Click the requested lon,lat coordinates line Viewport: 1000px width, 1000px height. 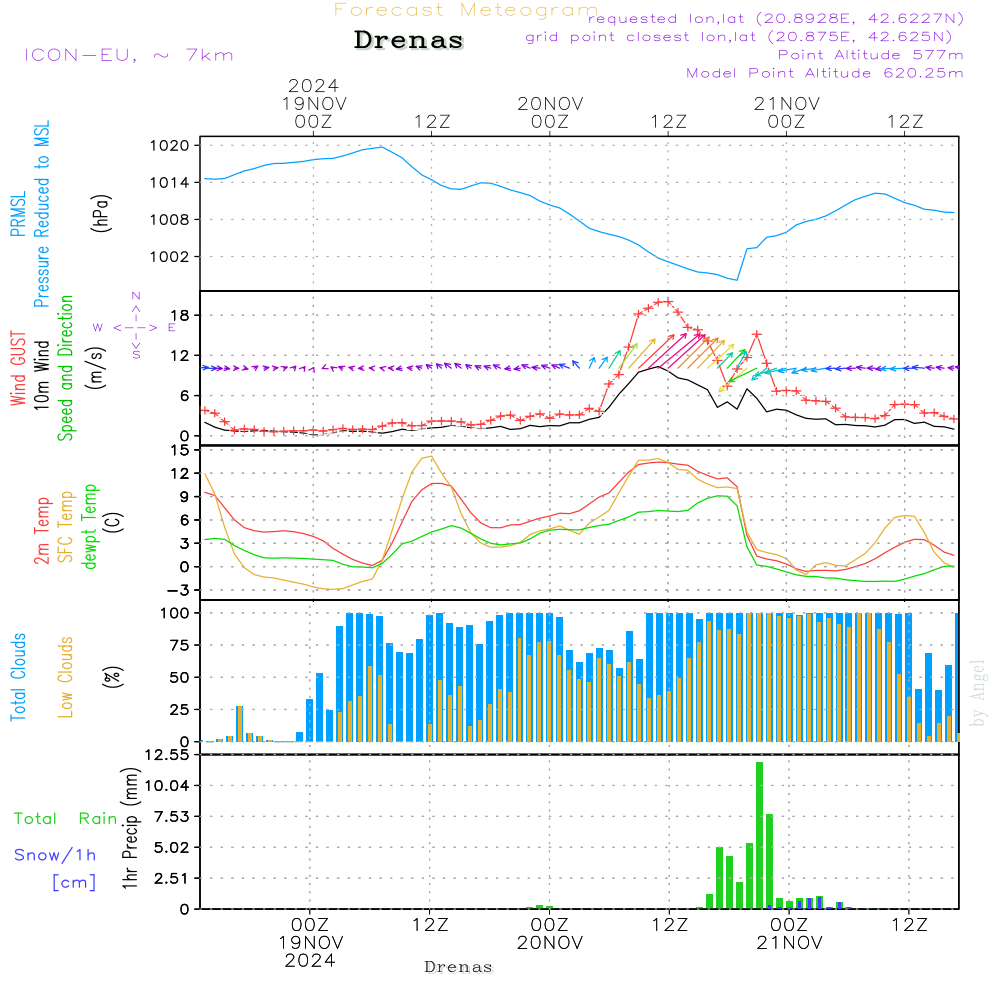tap(776, 19)
